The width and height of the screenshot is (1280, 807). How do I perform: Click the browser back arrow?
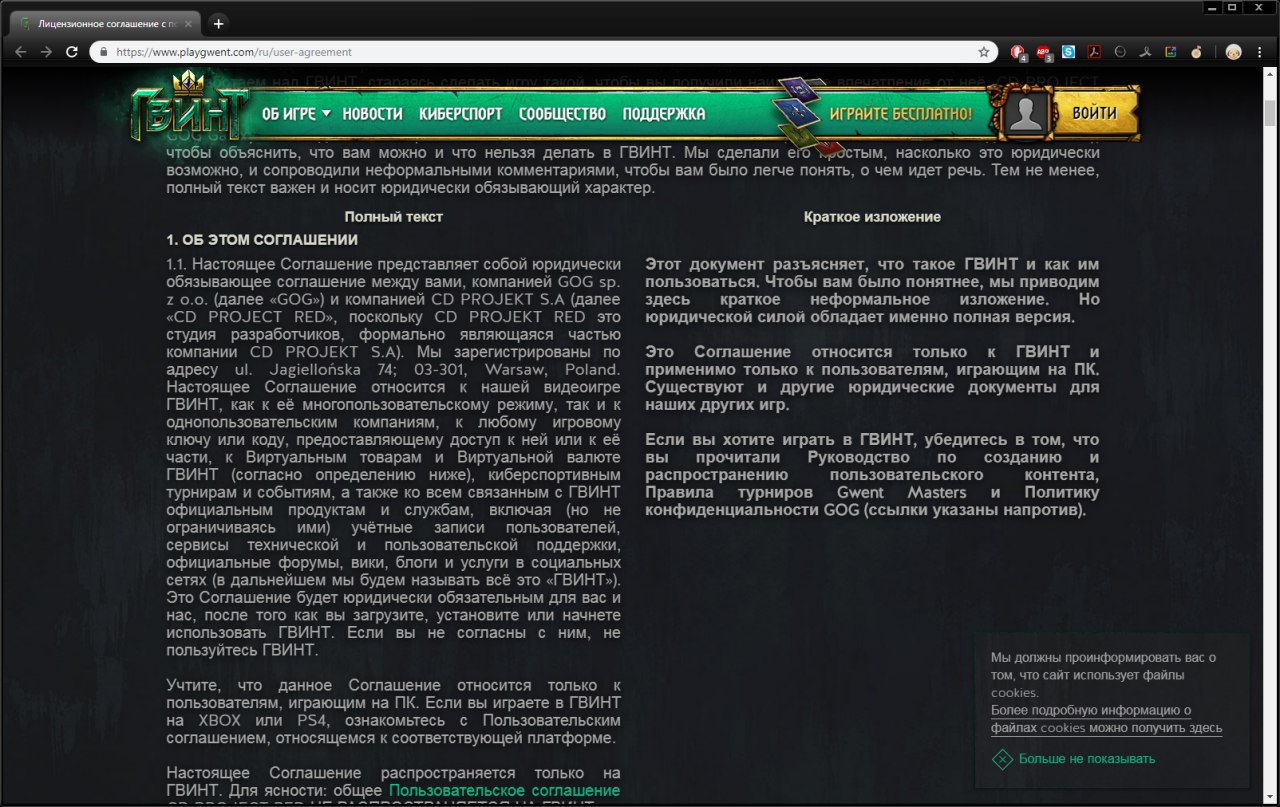click(x=20, y=52)
